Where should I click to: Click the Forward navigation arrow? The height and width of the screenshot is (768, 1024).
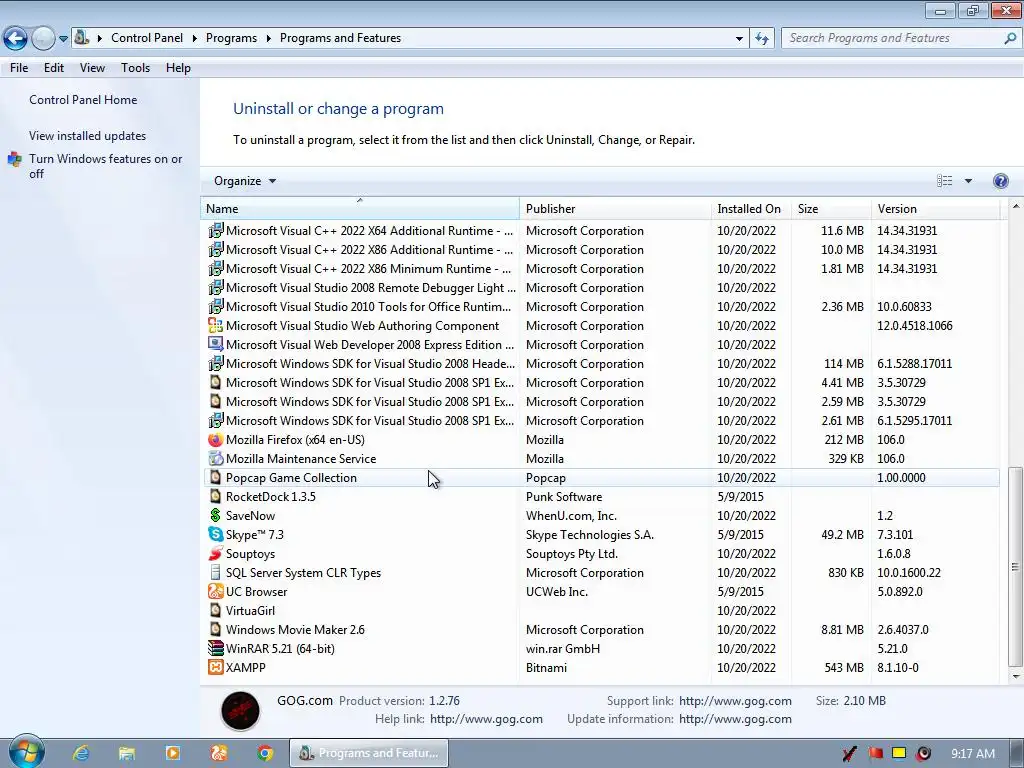(x=43, y=39)
